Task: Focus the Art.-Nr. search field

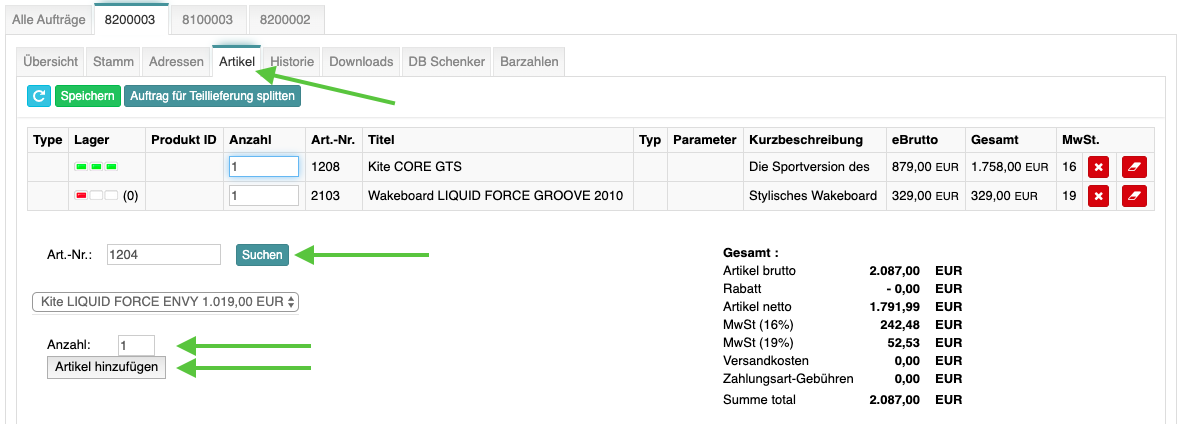Action: (x=164, y=255)
